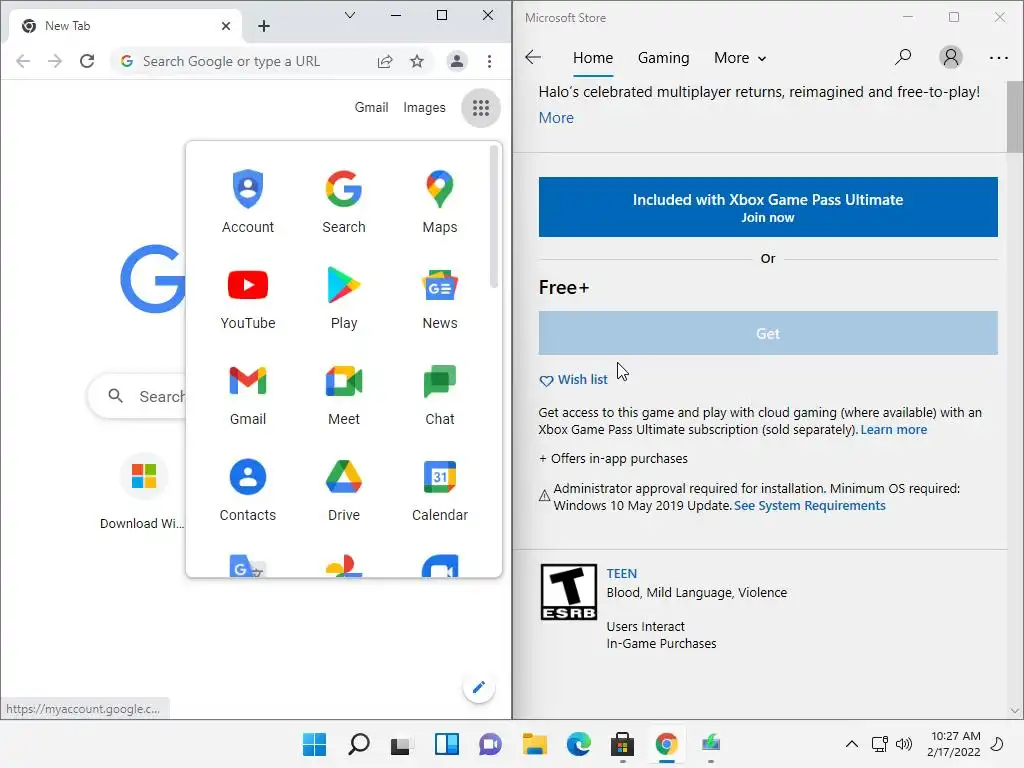This screenshot has height=768, width=1024.
Task: Open Gmail app in the grid
Action: [248, 393]
